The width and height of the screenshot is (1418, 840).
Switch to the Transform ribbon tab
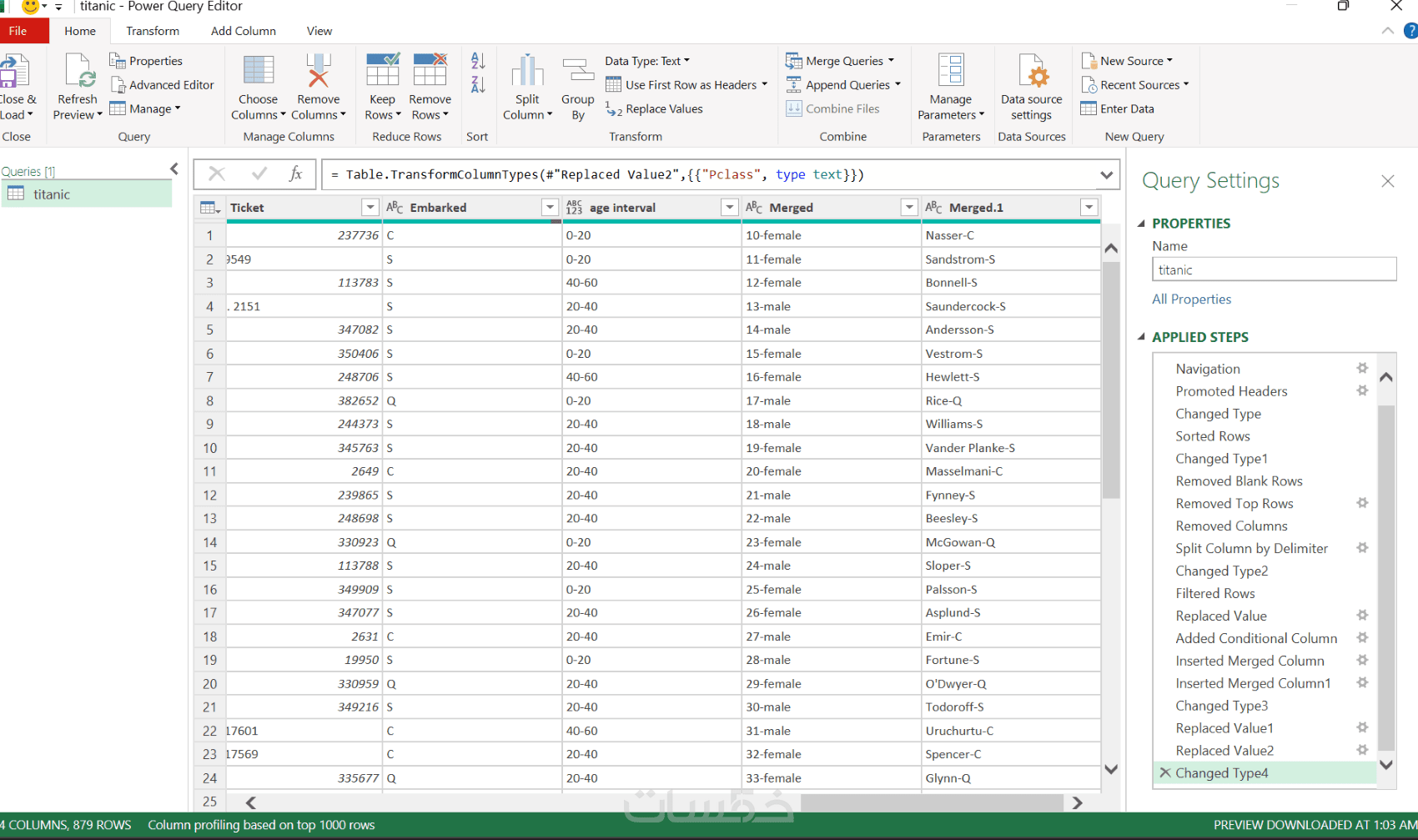(153, 31)
